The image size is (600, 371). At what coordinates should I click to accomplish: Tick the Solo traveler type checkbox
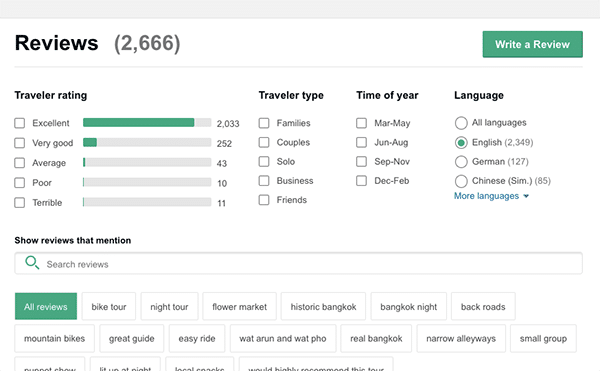point(264,161)
